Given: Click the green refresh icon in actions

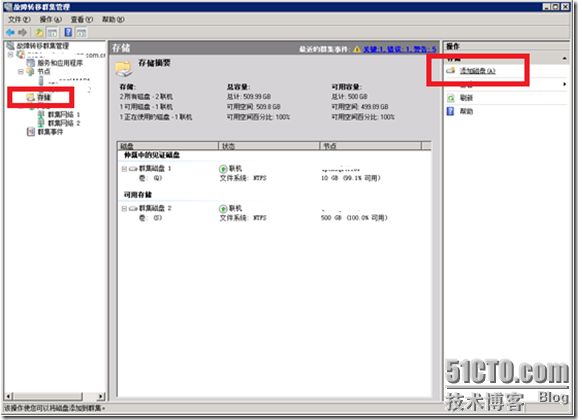Looking at the screenshot, I should pyautogui.click(x=450, y=98).
